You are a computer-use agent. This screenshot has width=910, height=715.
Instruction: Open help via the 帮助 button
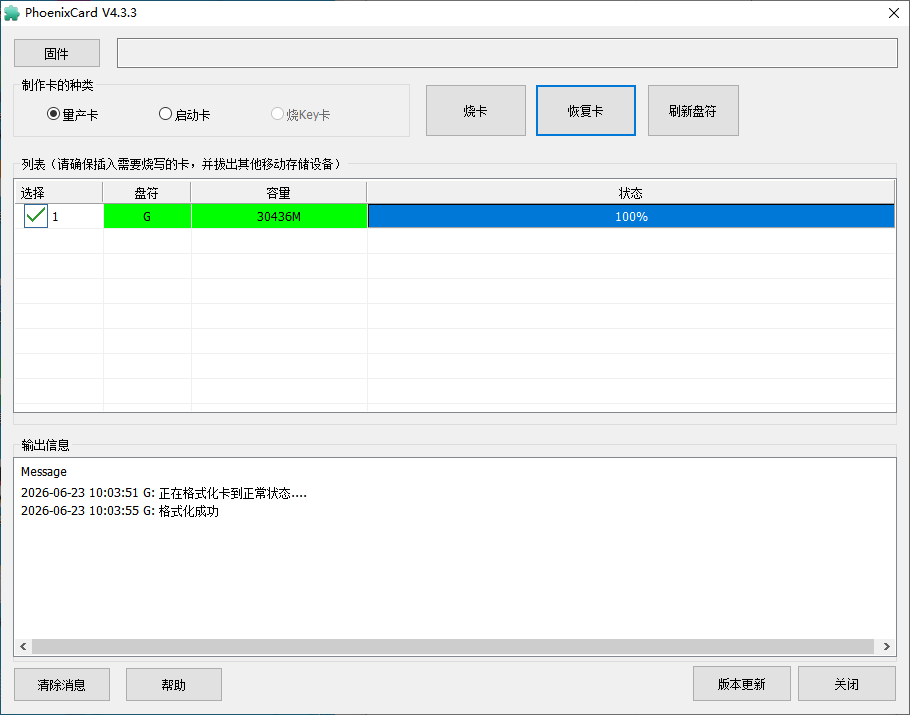pos(174,685)
